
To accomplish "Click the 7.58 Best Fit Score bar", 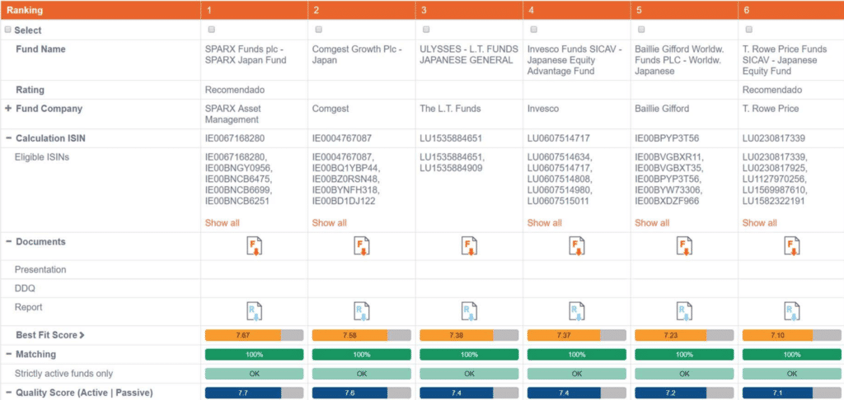I will pyautogui.click(x=362, y=335).
